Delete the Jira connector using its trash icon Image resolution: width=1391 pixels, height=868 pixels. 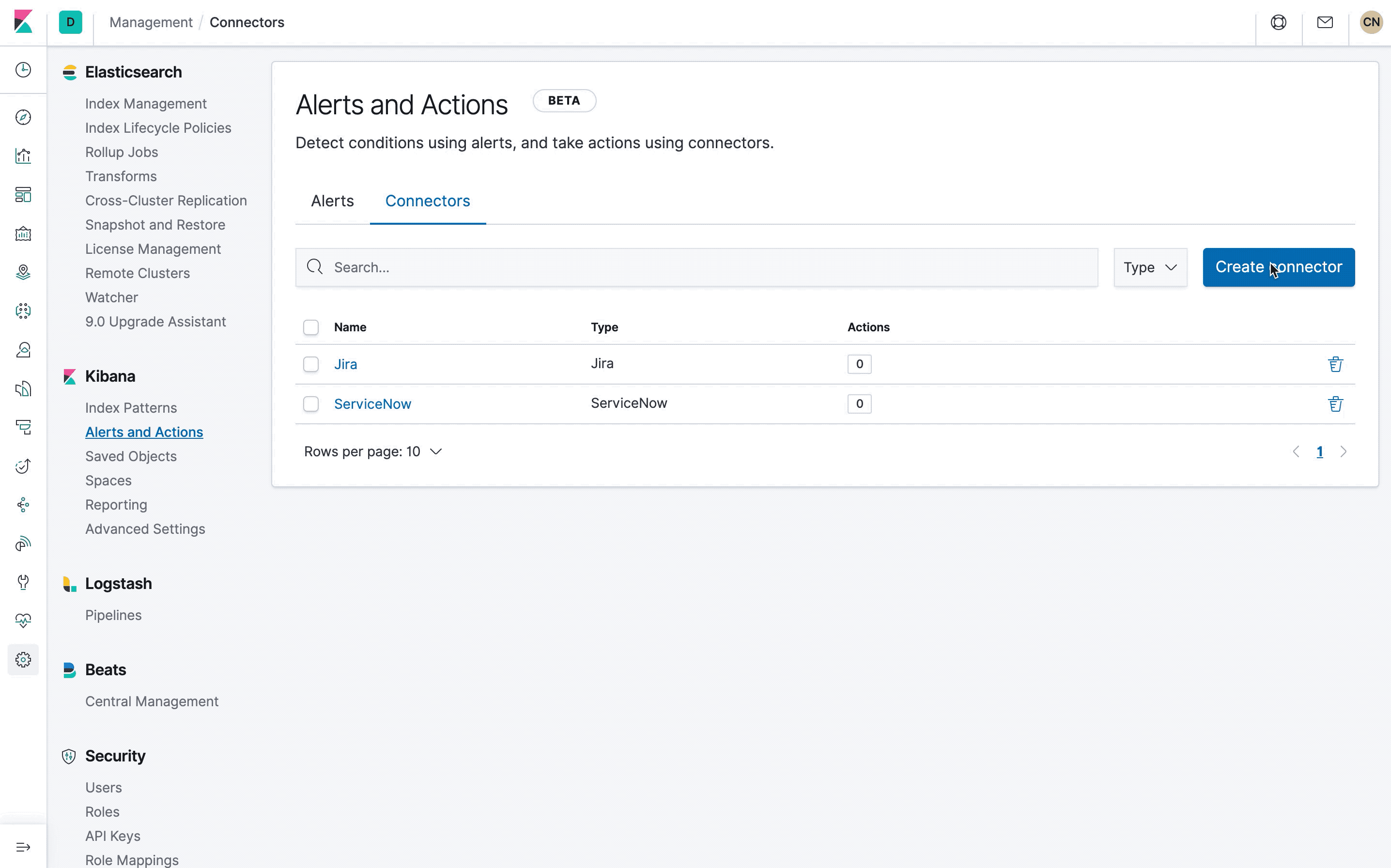[1335, 364]
